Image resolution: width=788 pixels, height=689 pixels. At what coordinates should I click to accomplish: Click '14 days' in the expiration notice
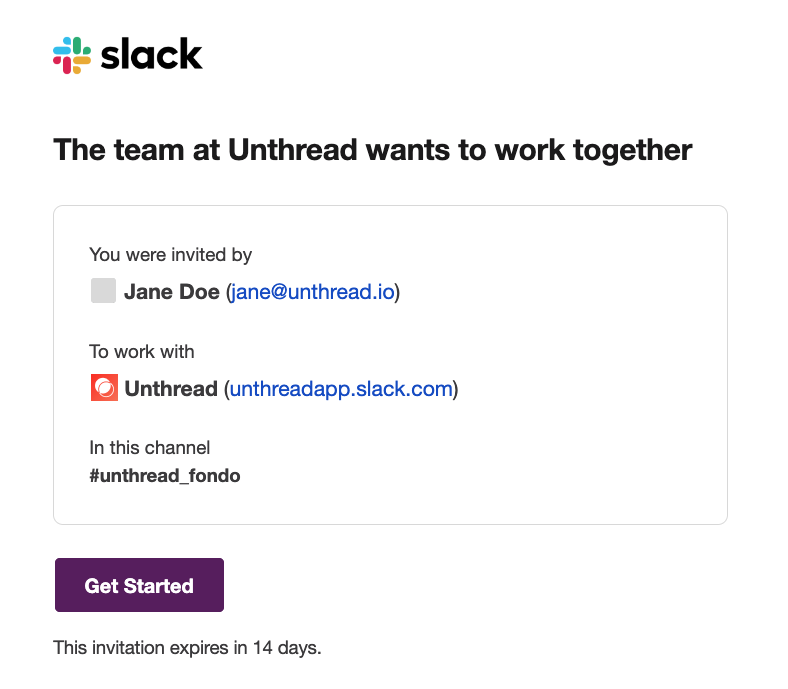(x=287, y=647)
